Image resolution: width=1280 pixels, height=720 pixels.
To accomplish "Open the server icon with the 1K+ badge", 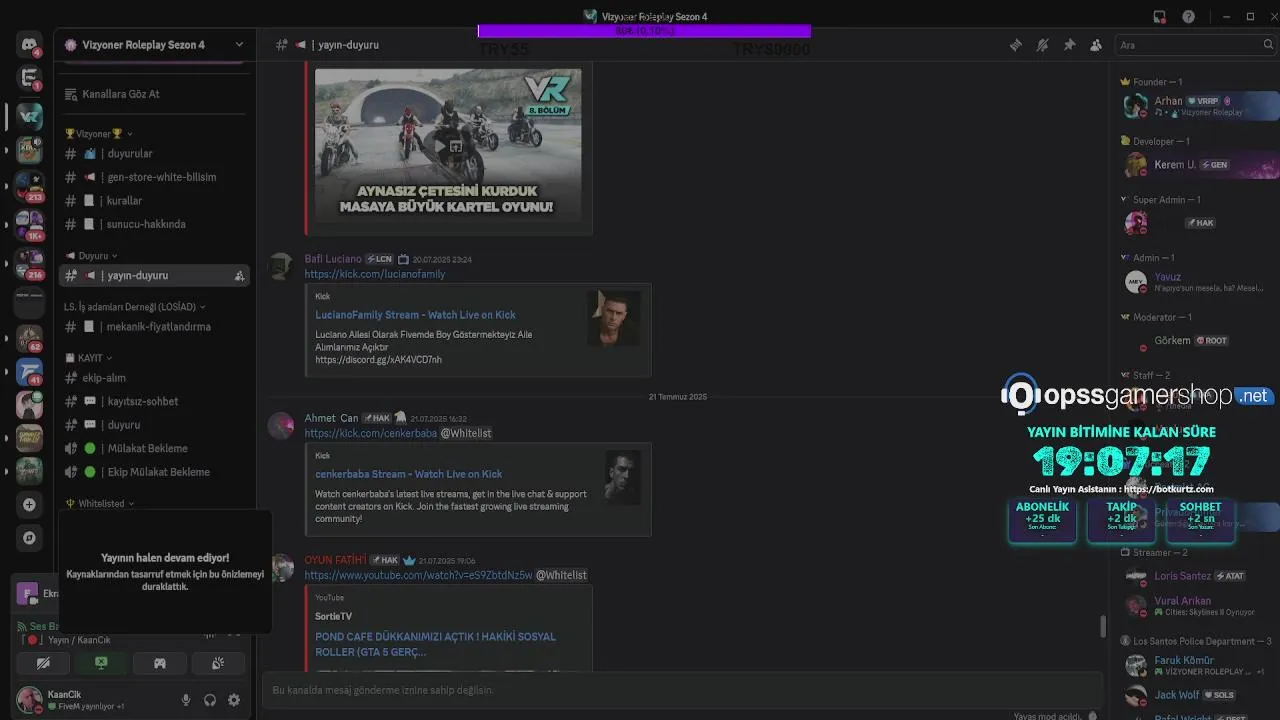I will point(29,225).
